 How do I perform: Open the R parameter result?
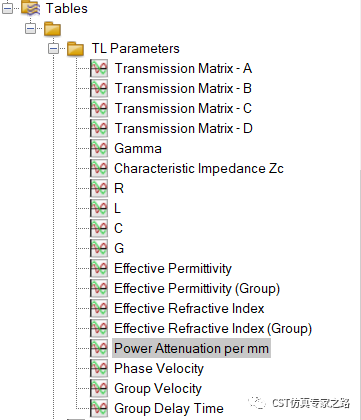119,188
